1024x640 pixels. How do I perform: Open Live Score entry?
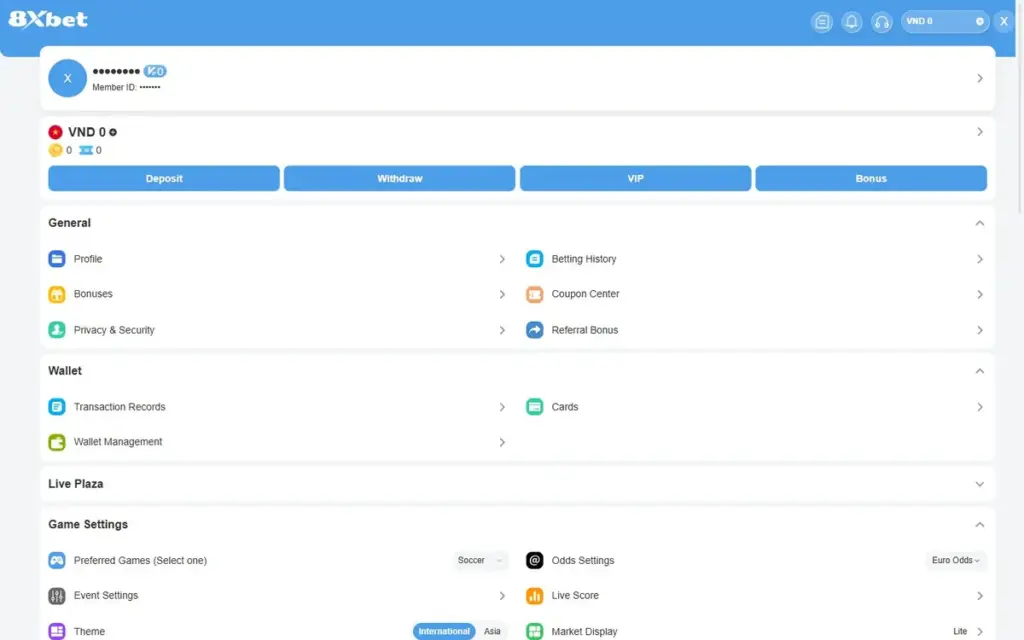coord(756,596)
